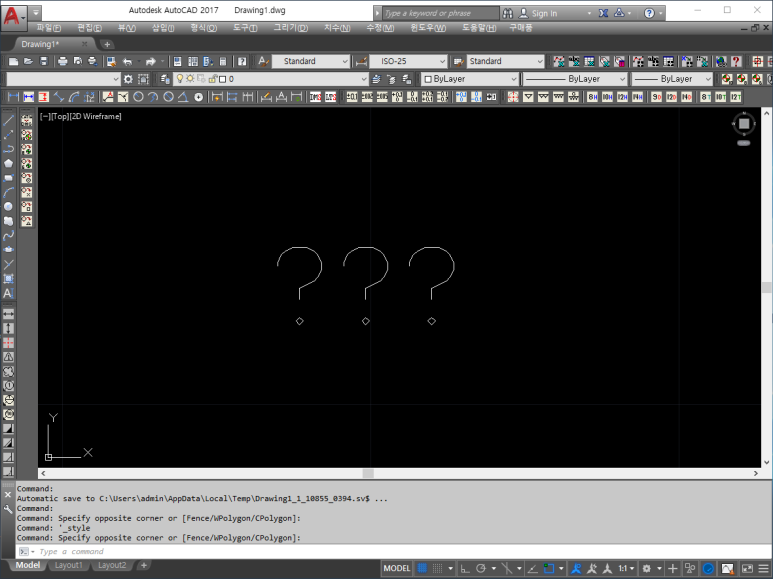Image resolution: width=773 pixels, height=579 pixels.
Task: Expand the ISO-25 dimension style dropdown
Action: pos(442,61)
